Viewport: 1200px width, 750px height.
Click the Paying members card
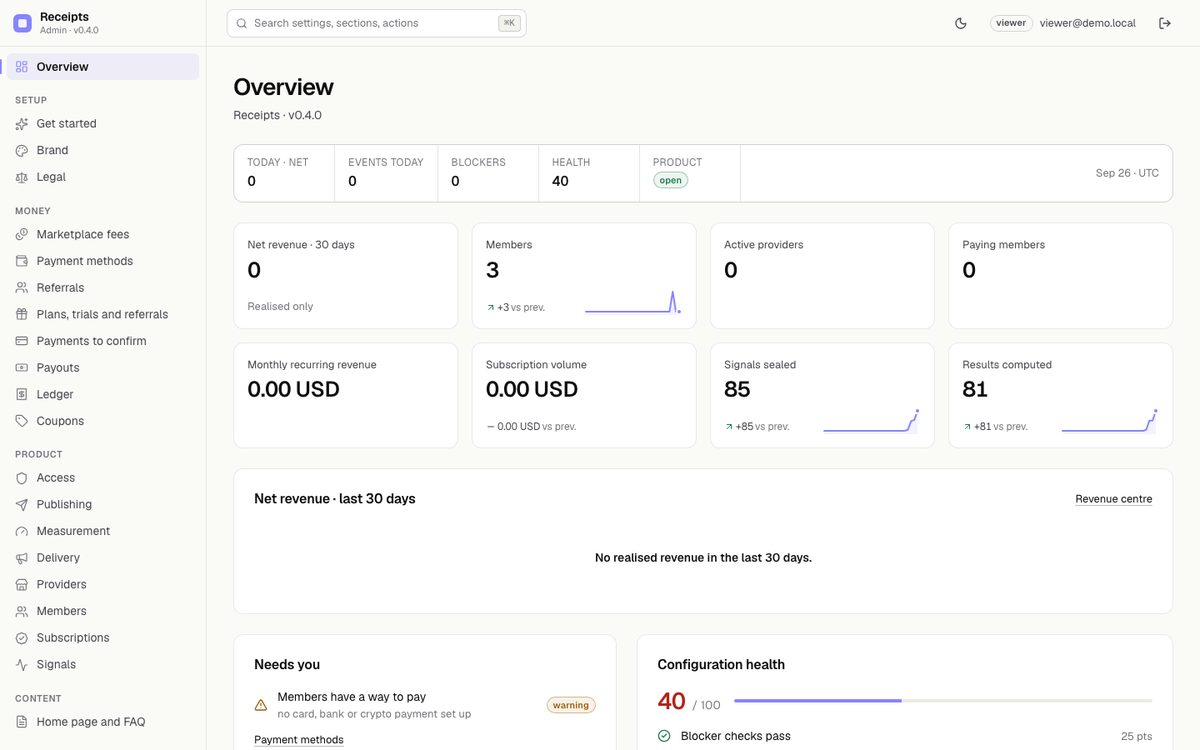pyautogui.click(x=1060, y=276)
